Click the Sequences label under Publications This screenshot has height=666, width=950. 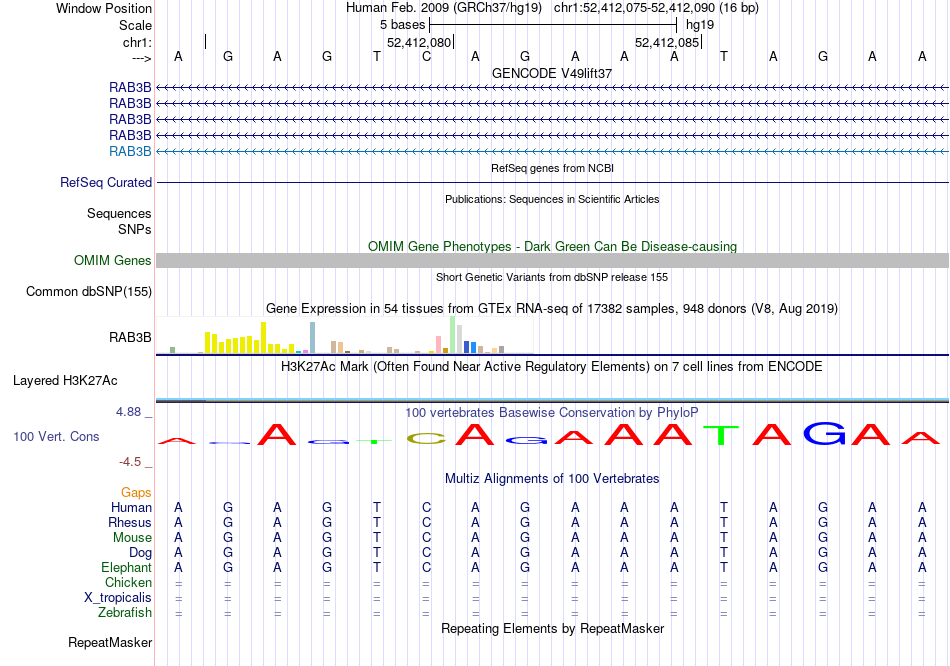click(119, 213)
